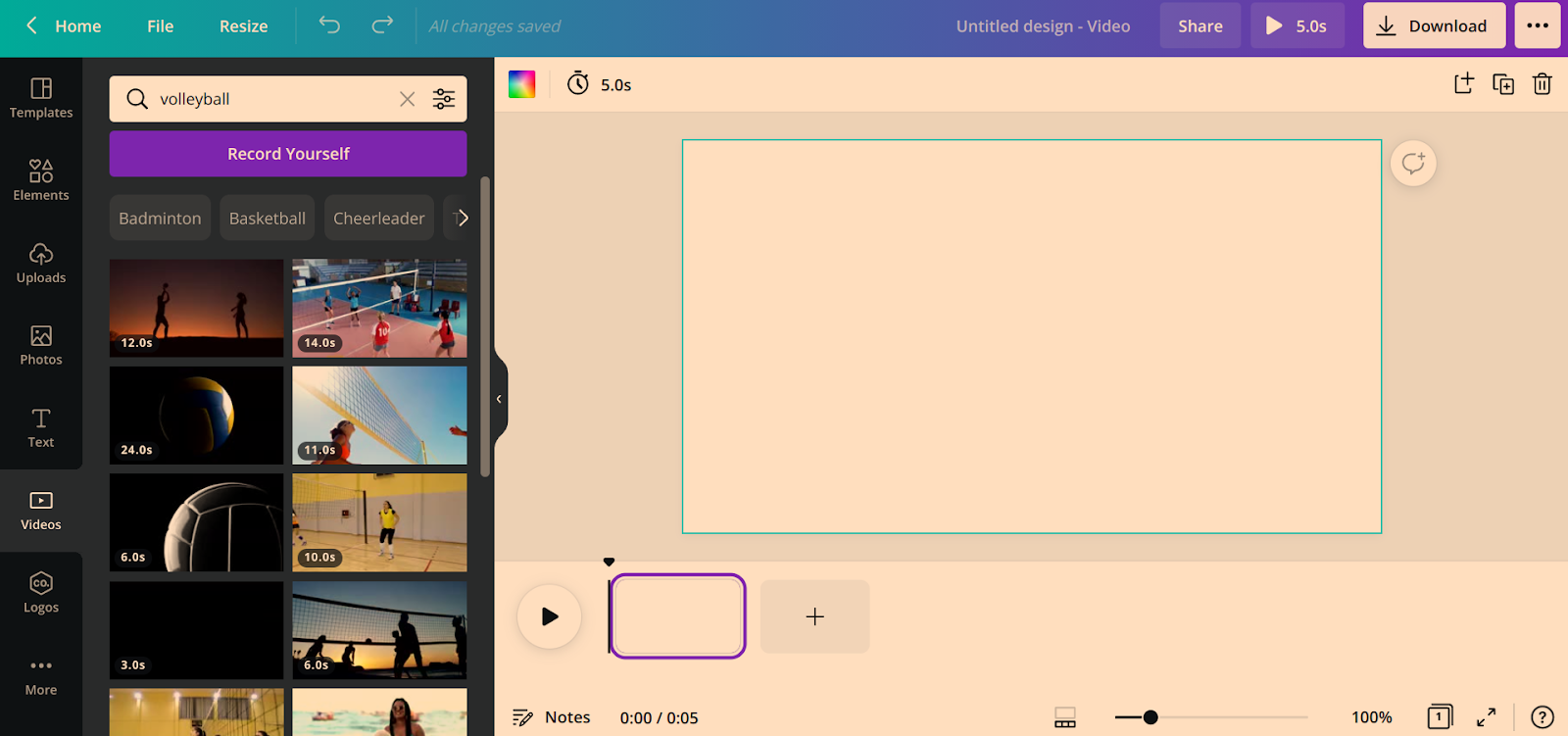The width and height of the screenshot is (1568, 736).
Task: Download the design
Action: click(1434, 26)
